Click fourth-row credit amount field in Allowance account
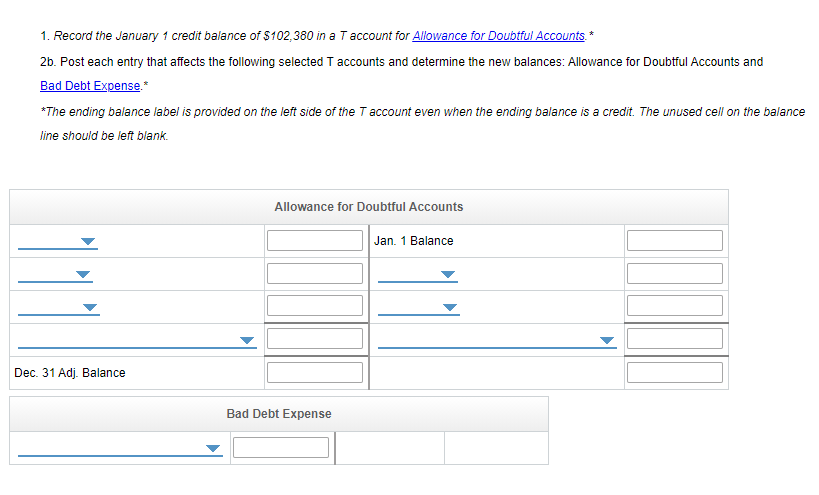Viewport: 819px width, 495px height. 674,339
